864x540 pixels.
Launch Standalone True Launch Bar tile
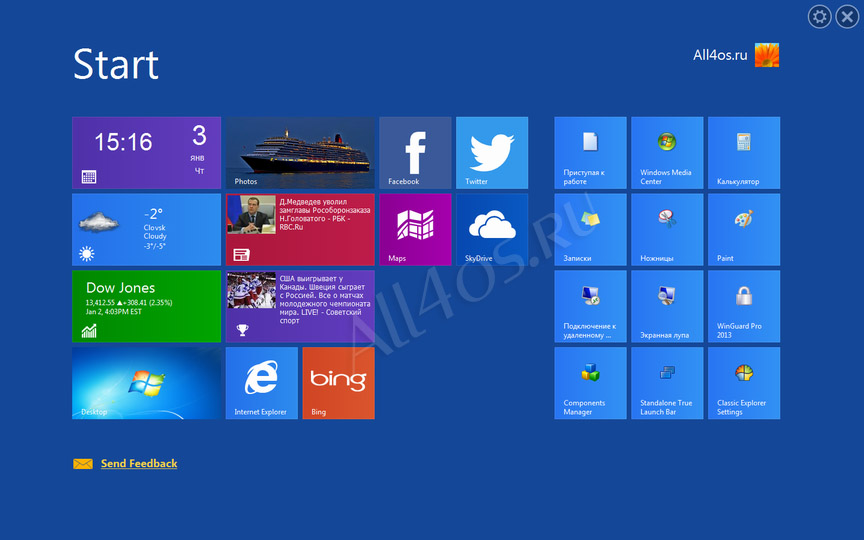pyautogui.click(x=667, y=383)
